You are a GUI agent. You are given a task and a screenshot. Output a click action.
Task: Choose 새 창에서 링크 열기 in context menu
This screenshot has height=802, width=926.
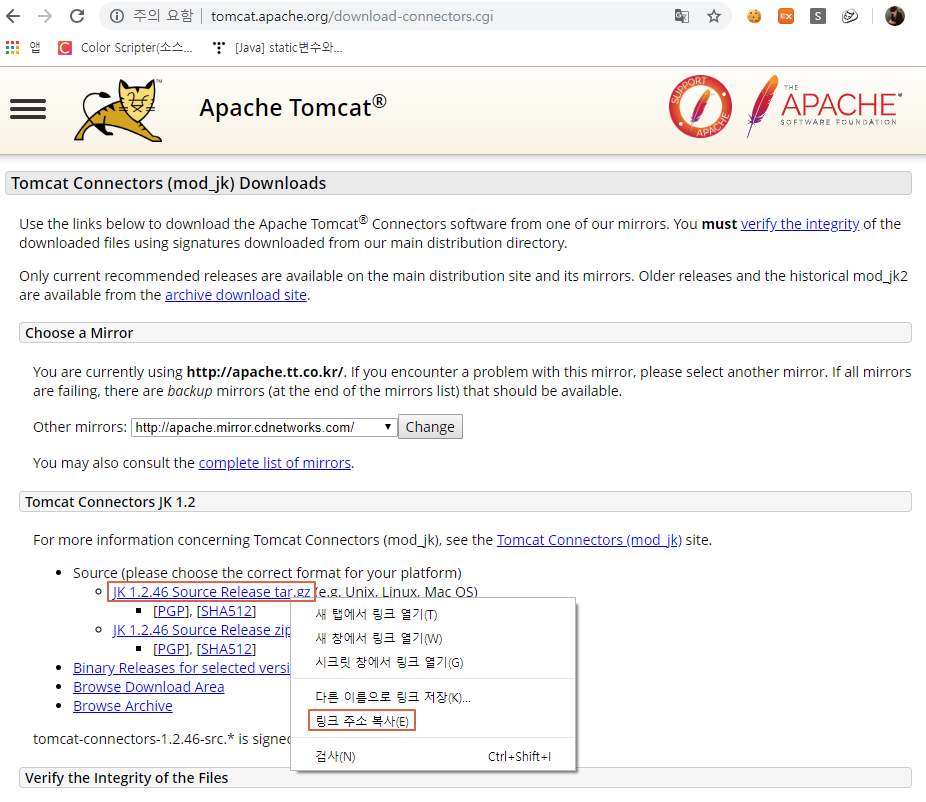click(433, 638)
